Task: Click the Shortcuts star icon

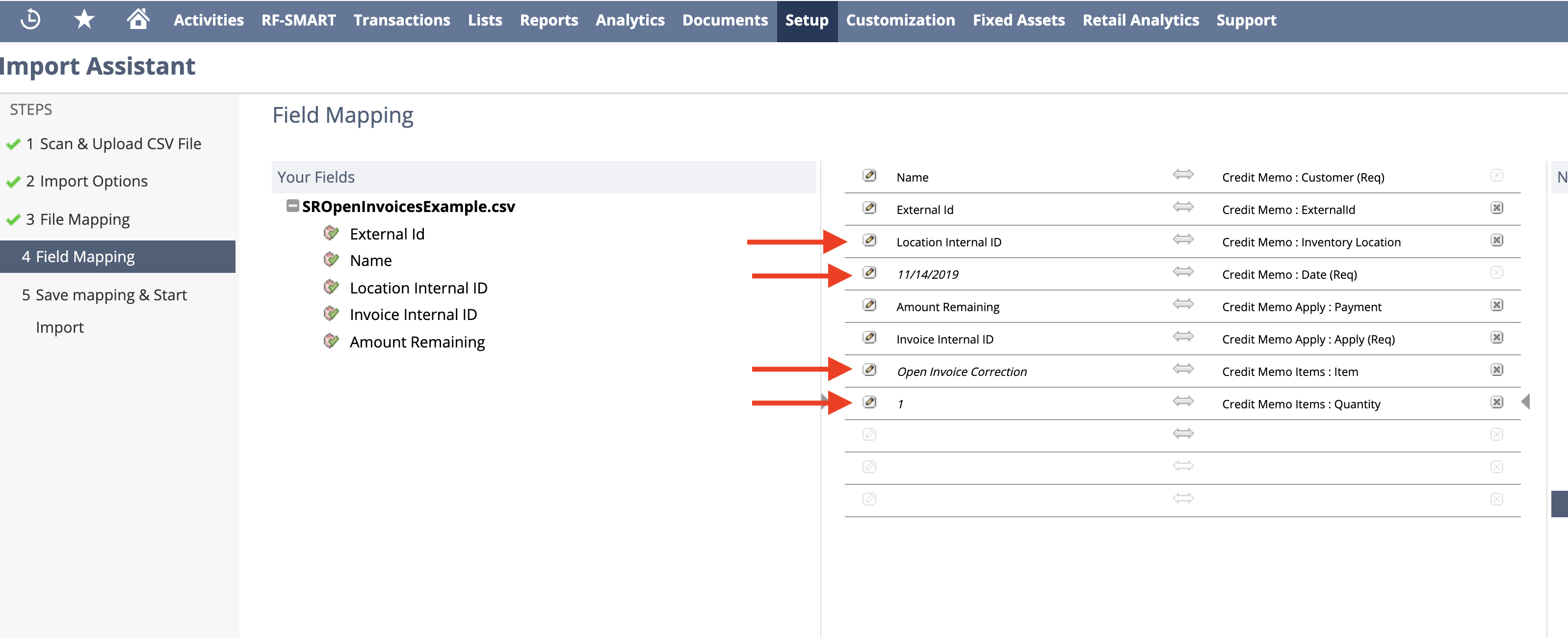Action: point(84,20)
